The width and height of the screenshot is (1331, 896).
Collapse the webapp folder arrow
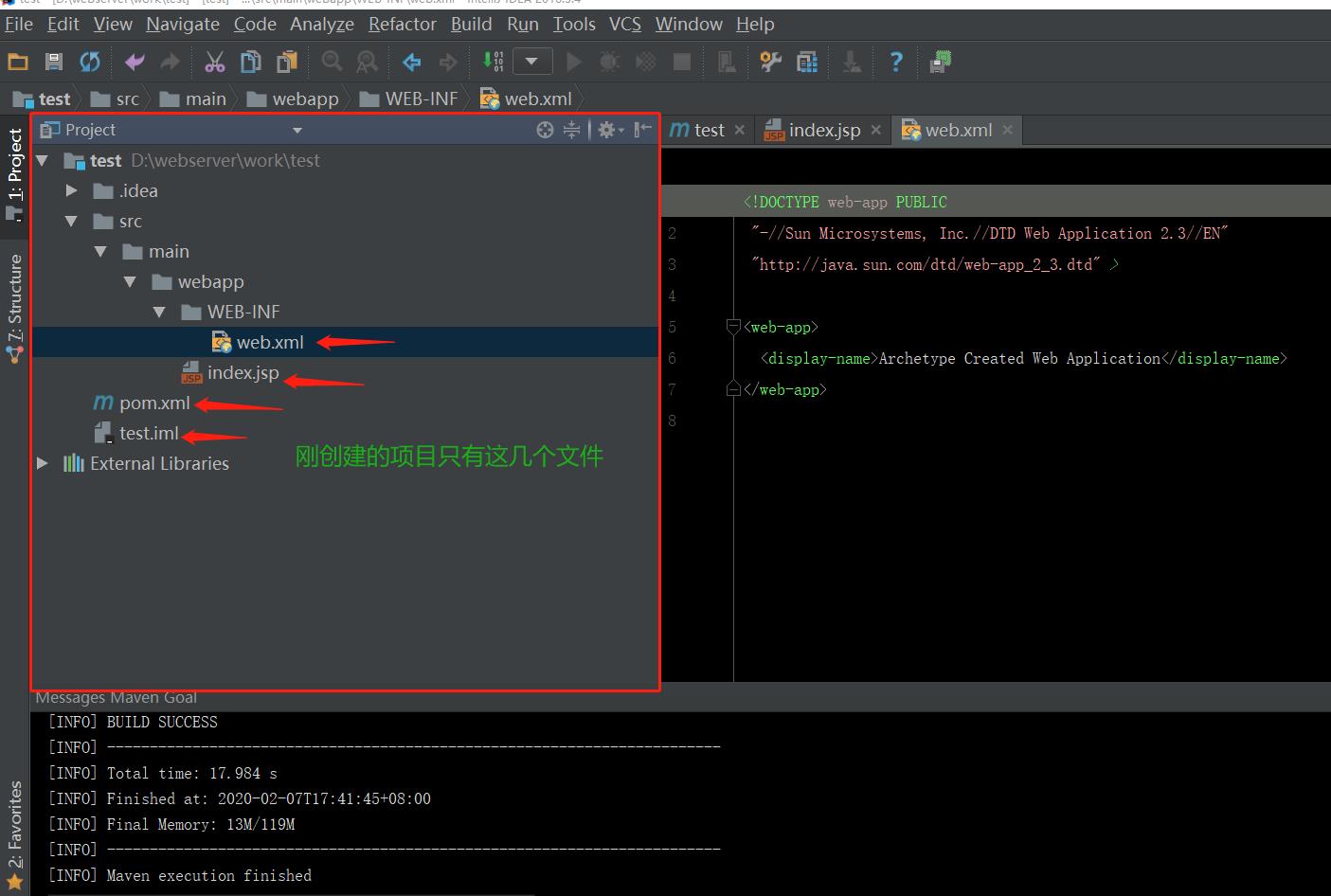[131, 282]
